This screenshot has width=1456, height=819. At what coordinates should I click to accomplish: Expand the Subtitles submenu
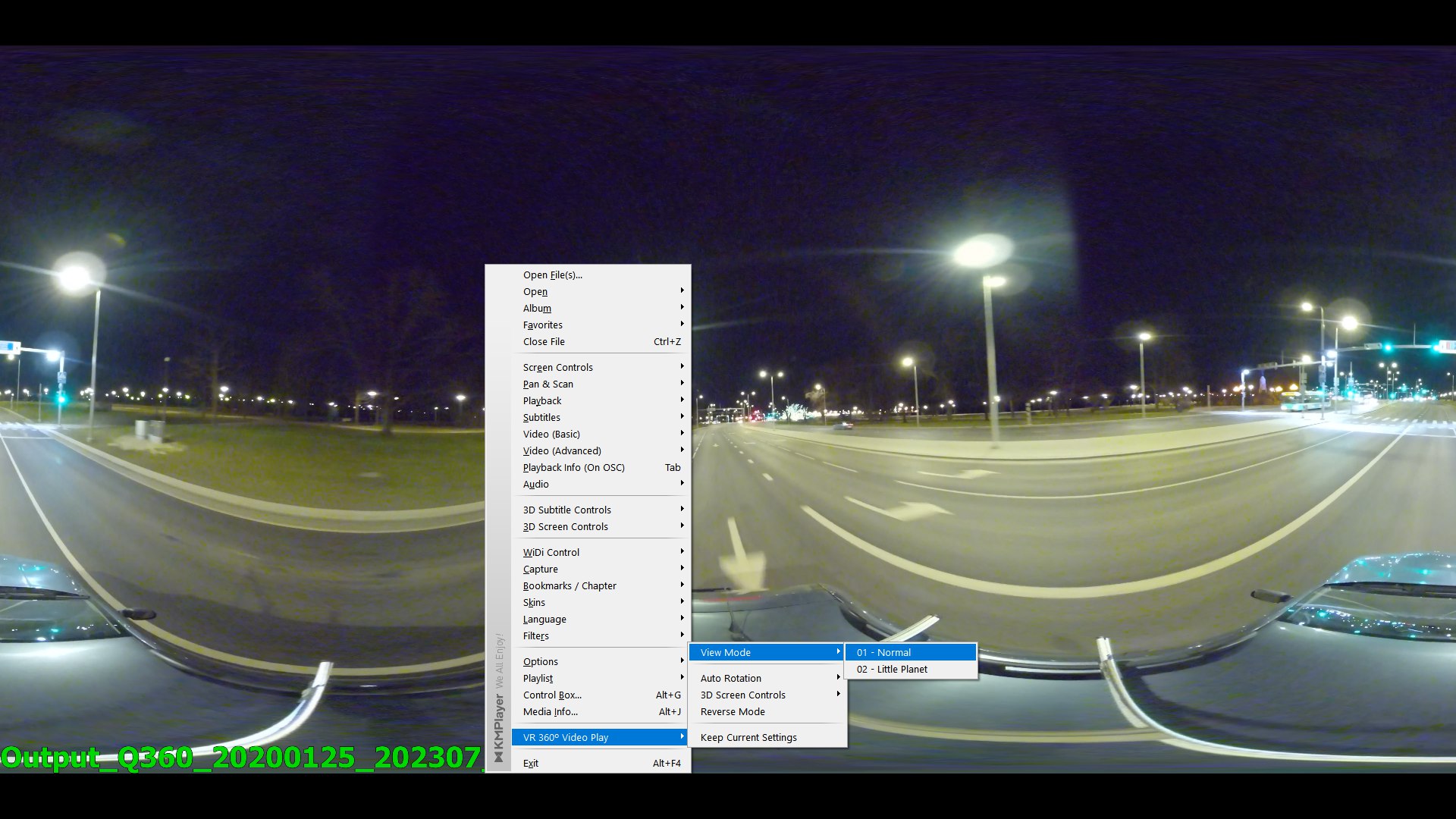pyautogui.click(x=599, y=417)
